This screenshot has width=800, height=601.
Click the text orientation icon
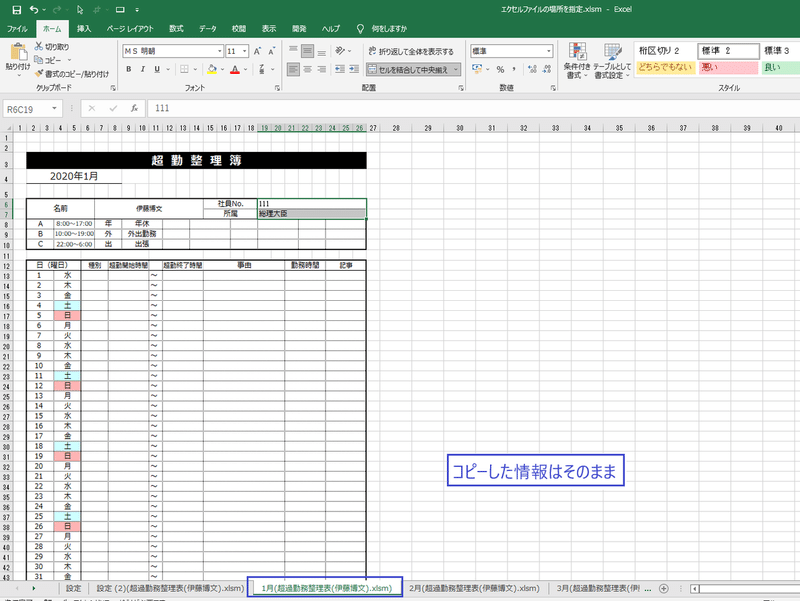point(340,51)
